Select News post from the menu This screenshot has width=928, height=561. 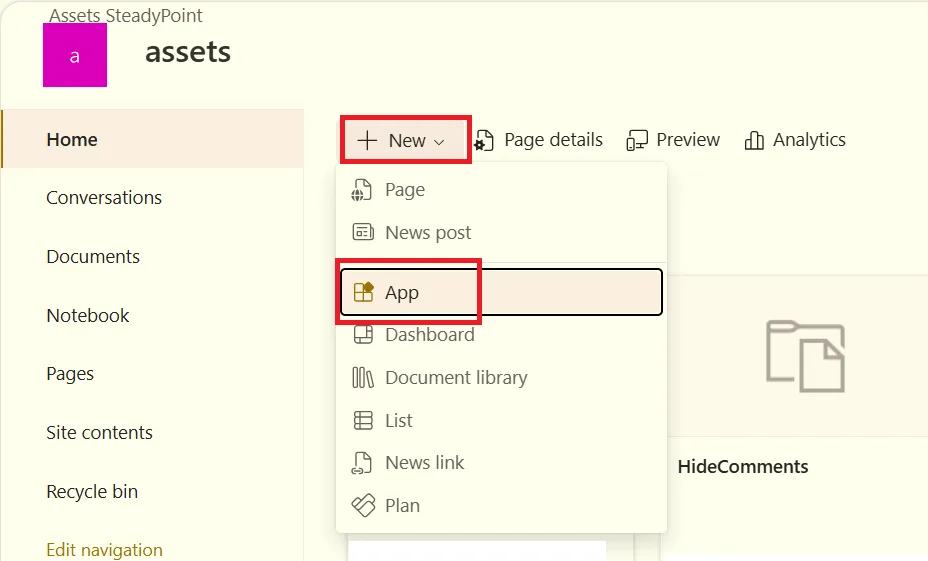point(501,233)
